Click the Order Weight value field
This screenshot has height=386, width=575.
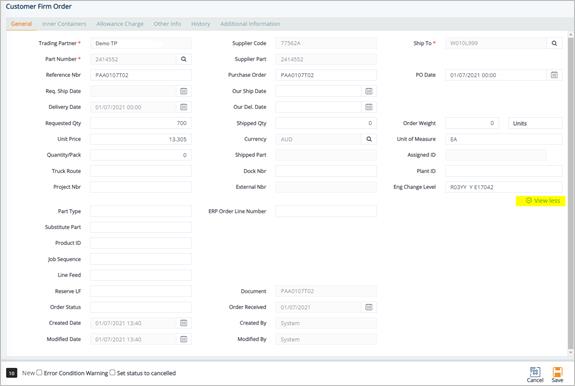[472, 123]
